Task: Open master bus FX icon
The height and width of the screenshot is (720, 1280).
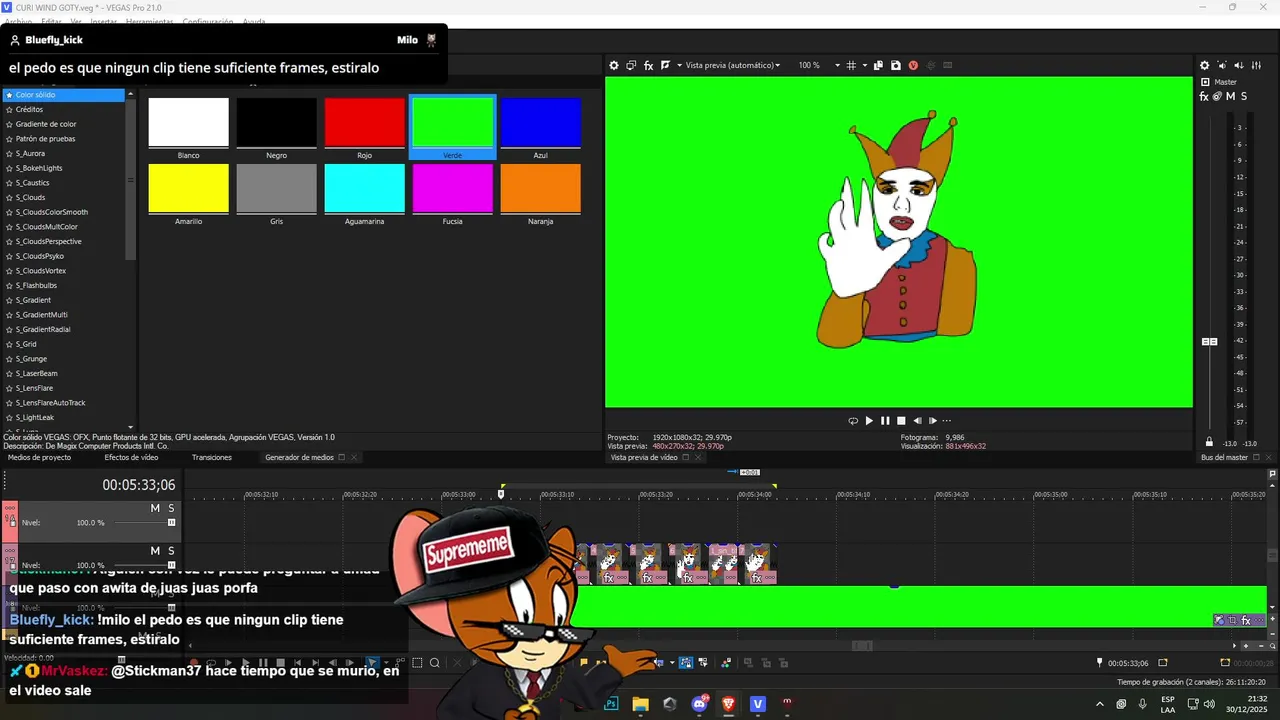Action: (x=1204, y=96)
